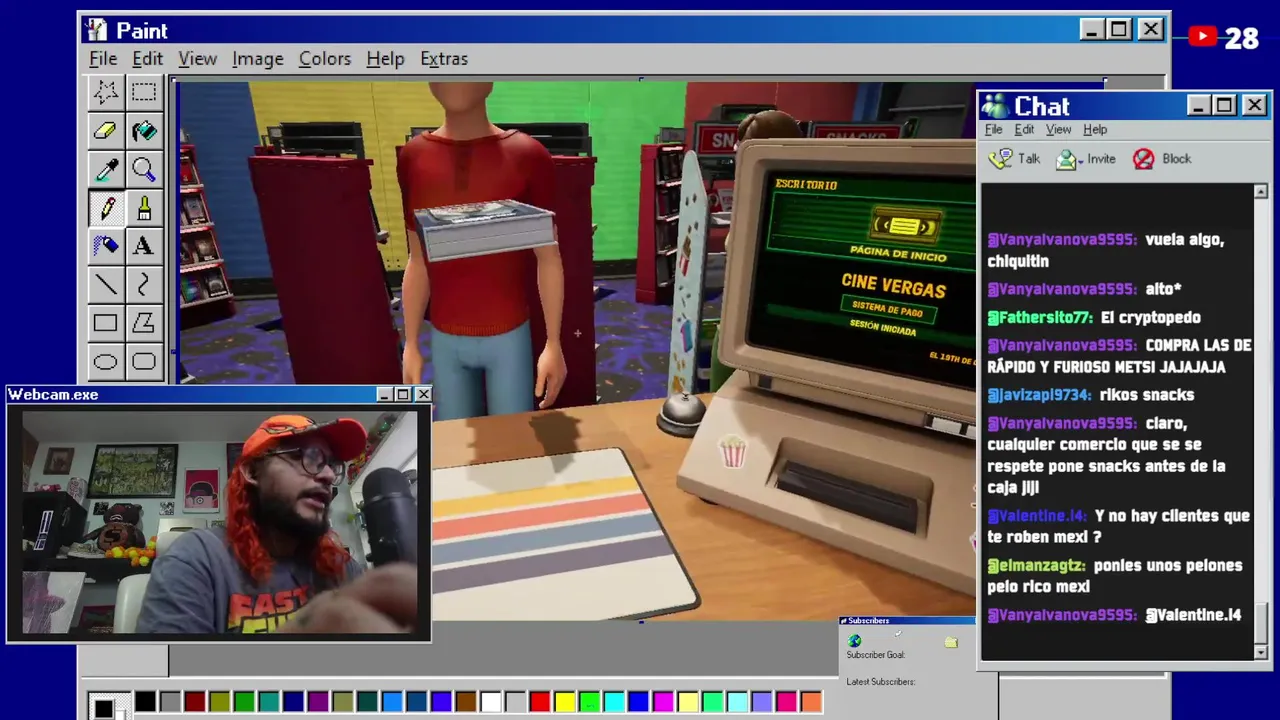Pick the orange palette swatch
1280x720 pixels.
811,702
